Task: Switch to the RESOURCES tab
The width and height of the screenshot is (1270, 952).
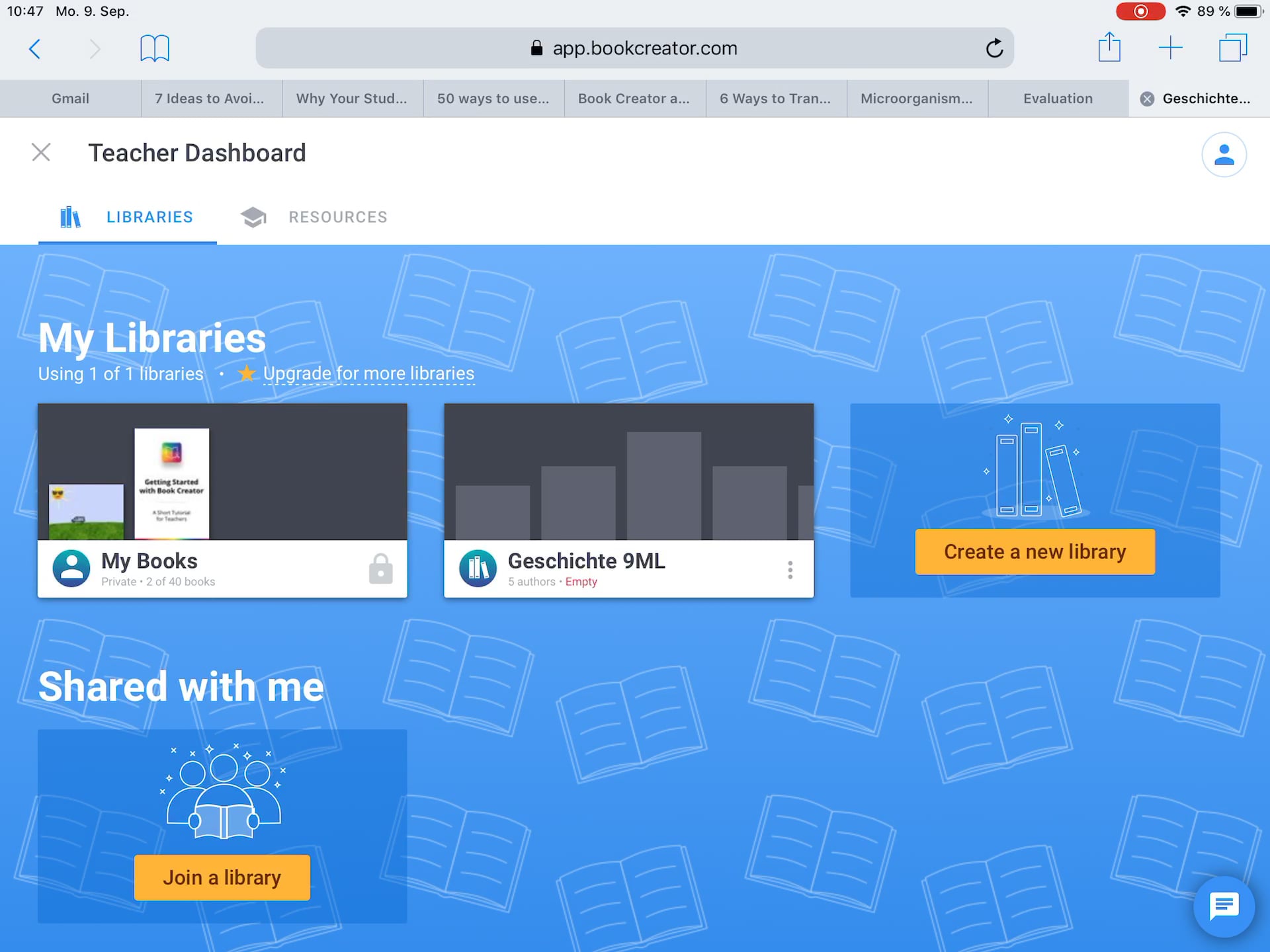Action: 314,217
